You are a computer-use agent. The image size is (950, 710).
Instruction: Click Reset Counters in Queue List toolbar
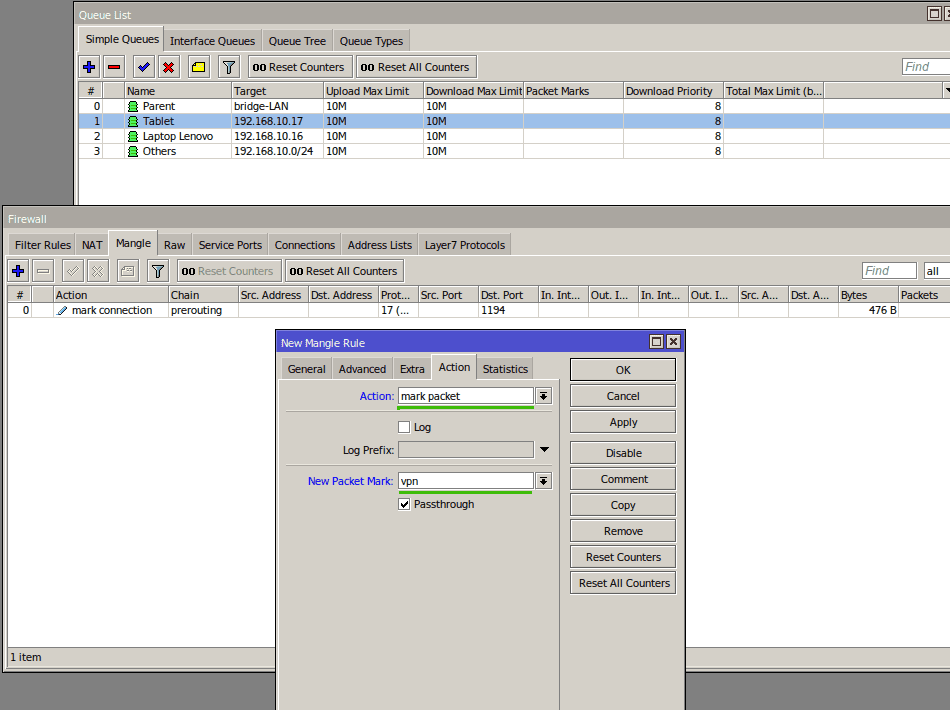coord(298,67)
